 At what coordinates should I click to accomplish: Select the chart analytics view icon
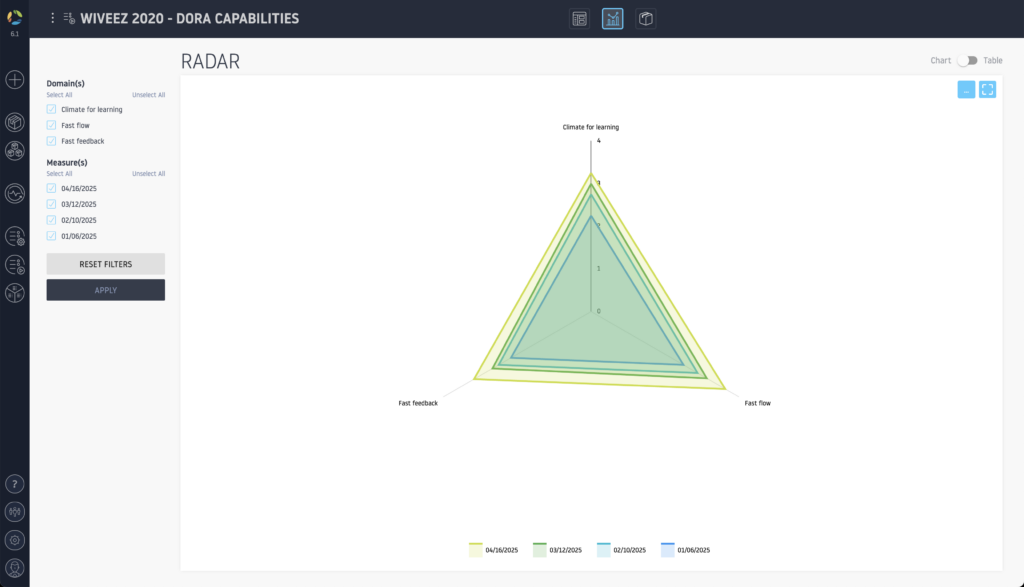[612, 19]
